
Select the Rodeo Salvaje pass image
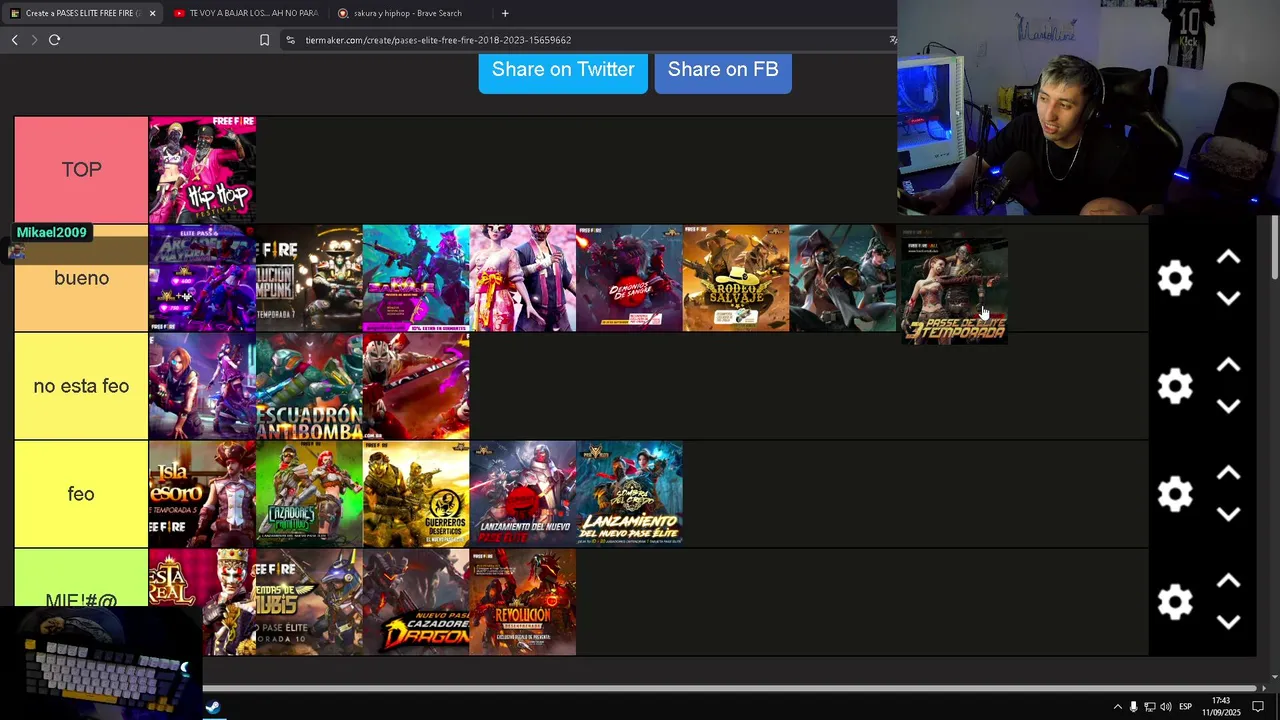[736, 278]
